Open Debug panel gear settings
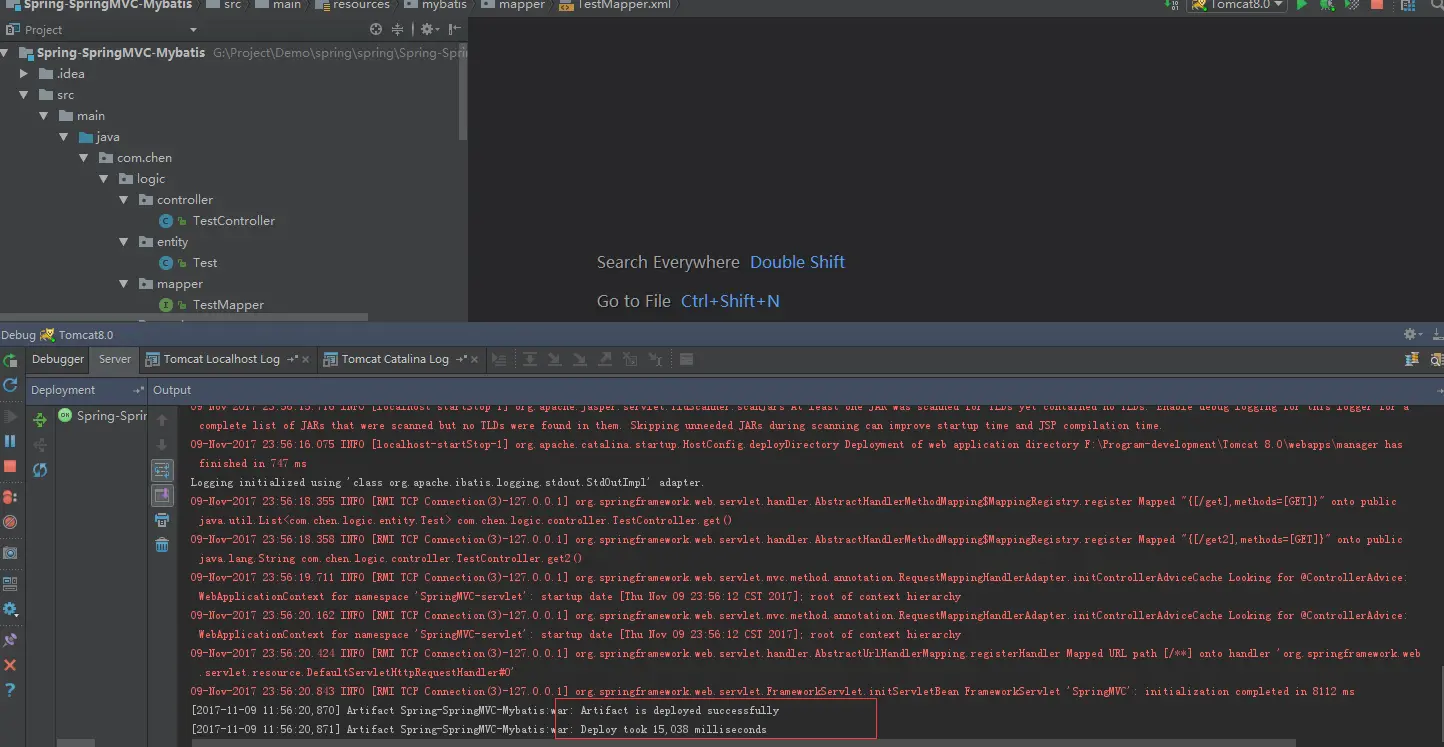The width and height of the screenshot is (1444, 747). (1411, 335)
